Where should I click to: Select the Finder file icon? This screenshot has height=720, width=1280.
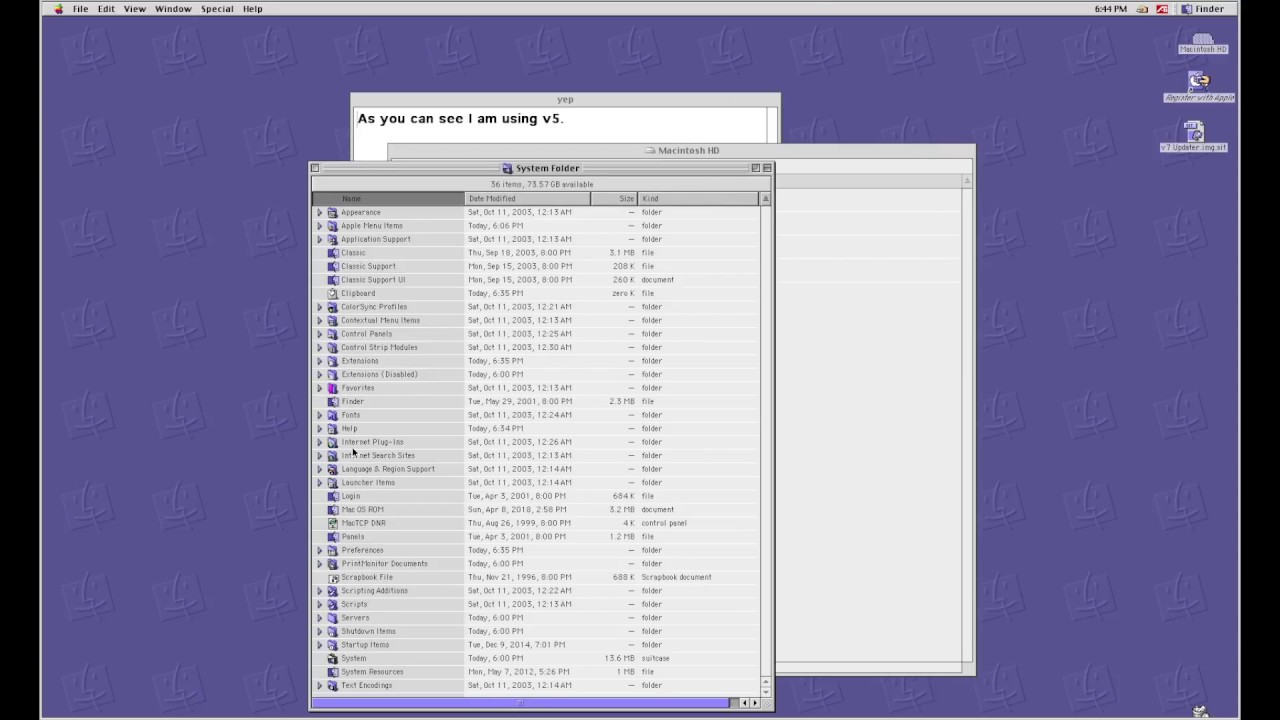pyautogui.click(x=333, y=401)
